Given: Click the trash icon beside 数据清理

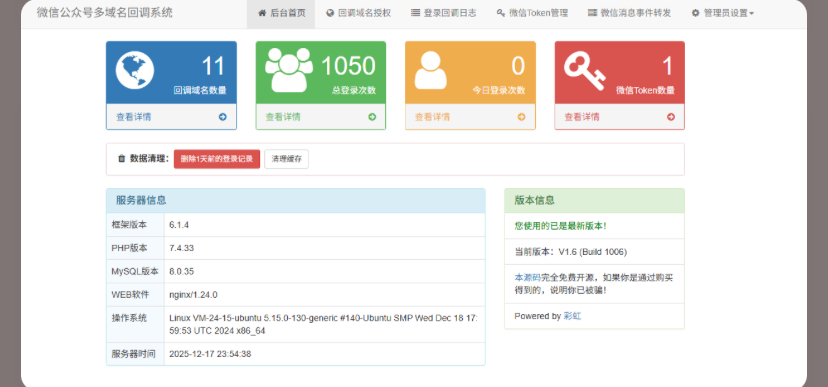Looking at the screenshot, I should click(121, 158).
